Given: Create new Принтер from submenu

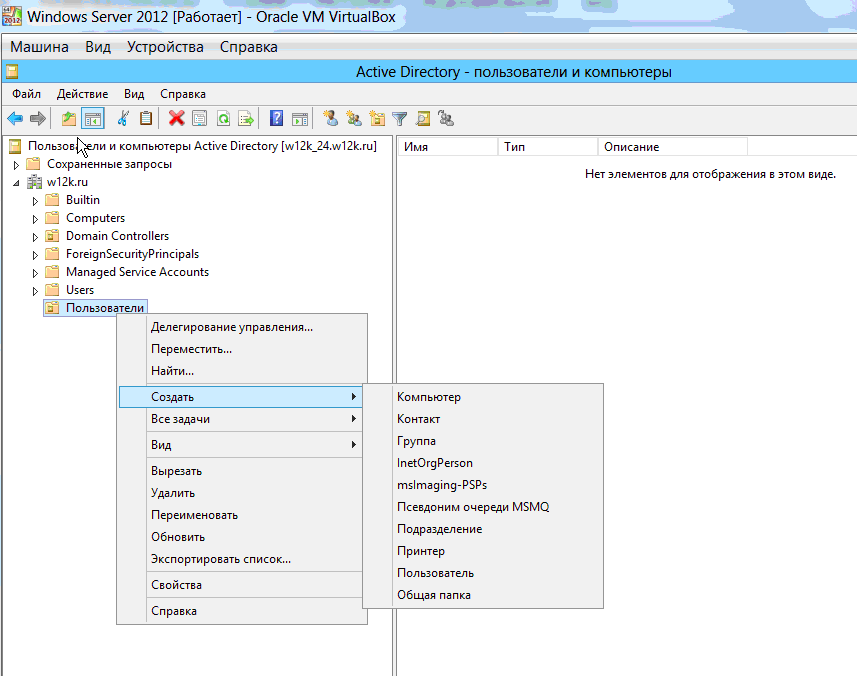Looking at the screenshot, I should pos(483,551).
